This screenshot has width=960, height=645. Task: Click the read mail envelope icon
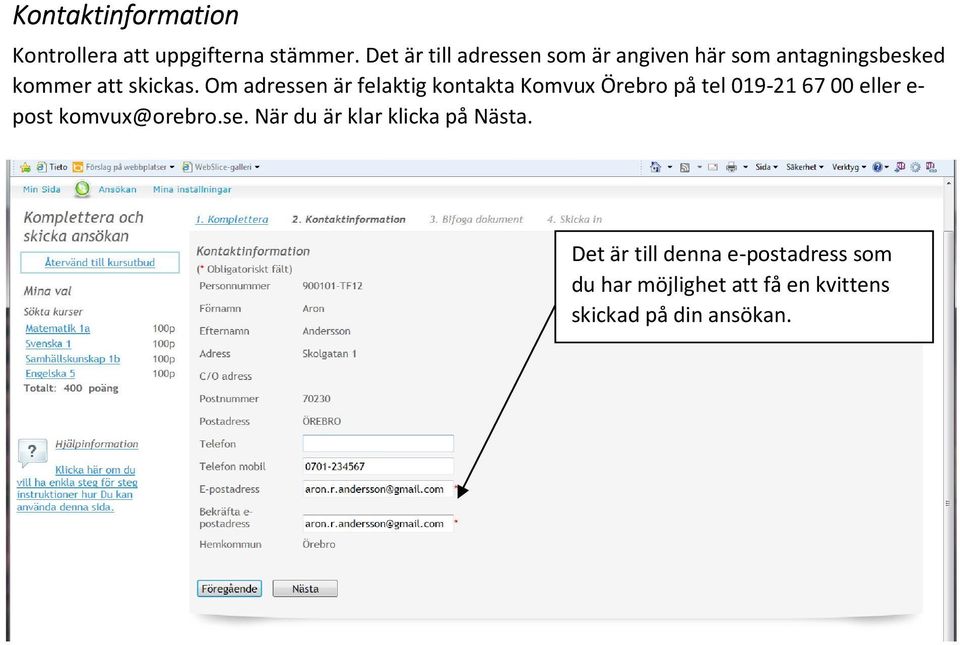point(713,167)
